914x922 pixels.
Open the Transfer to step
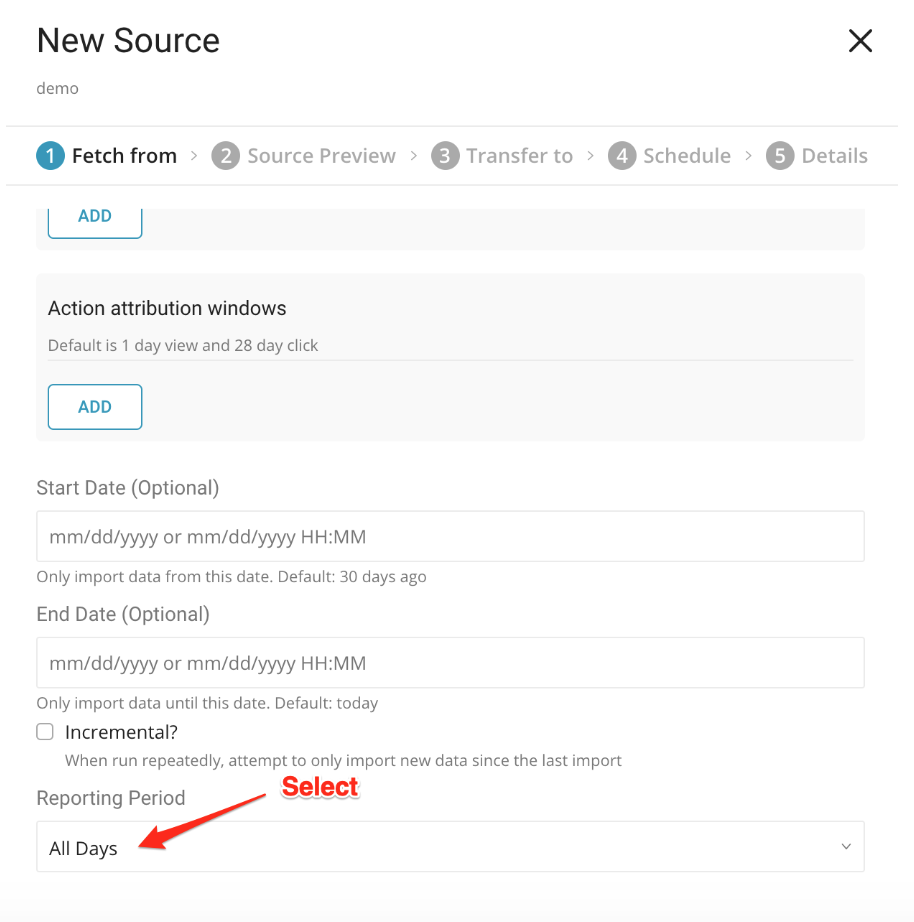tap(519, 156)
